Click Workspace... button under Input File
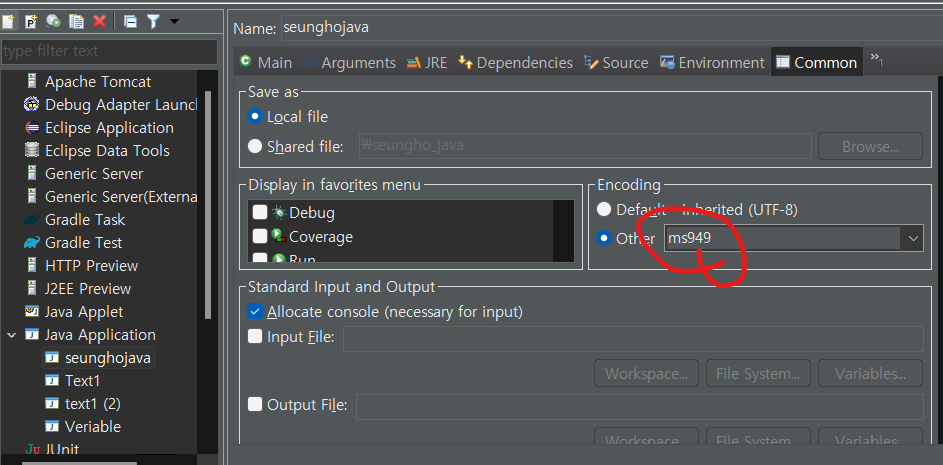Viewport: 943px width, 465px height. [647, 374]
